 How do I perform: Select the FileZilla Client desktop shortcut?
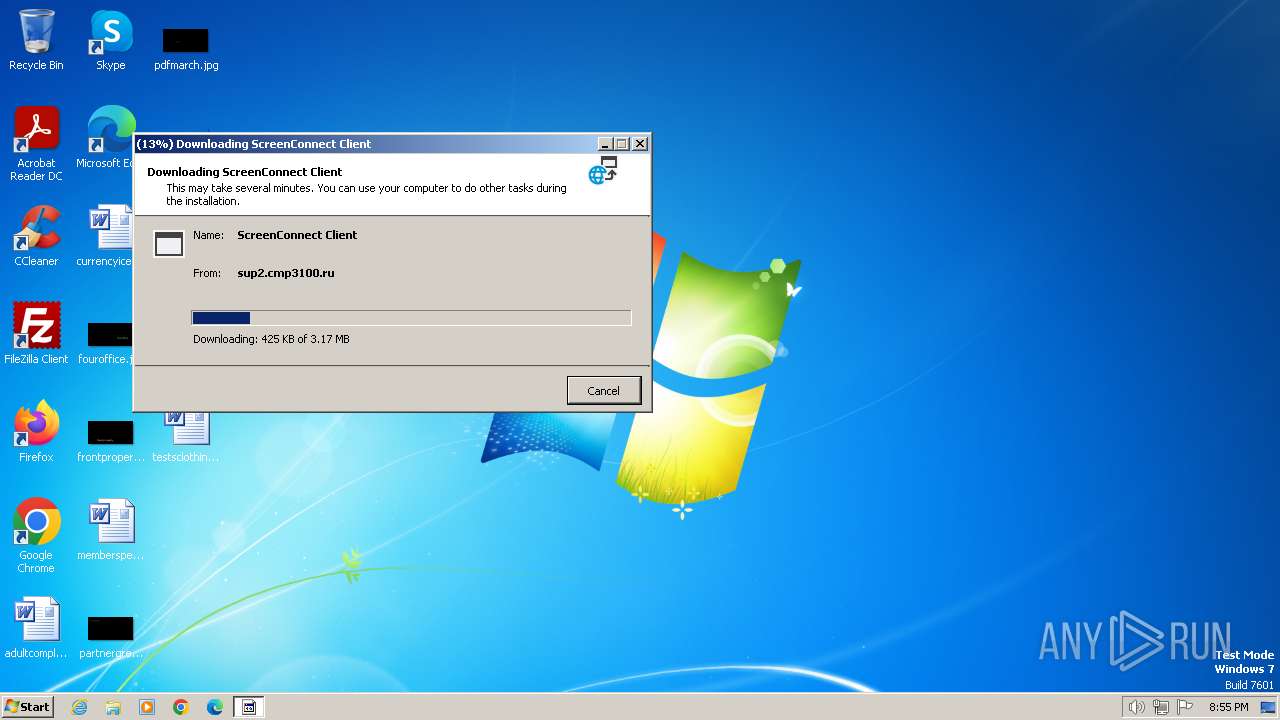[x=36, y=334]
